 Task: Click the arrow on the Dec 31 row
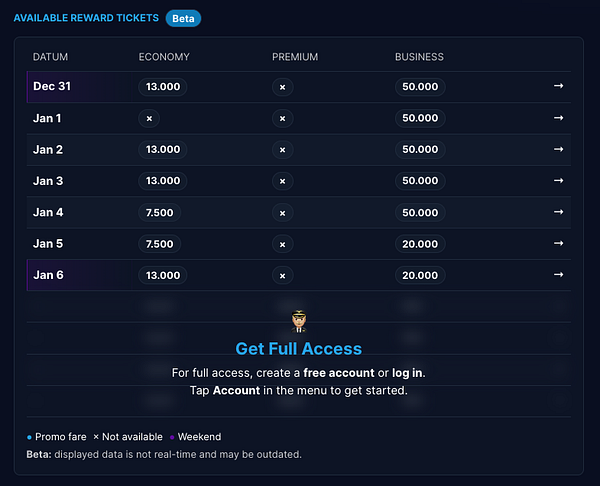click(x=558, y=87)
